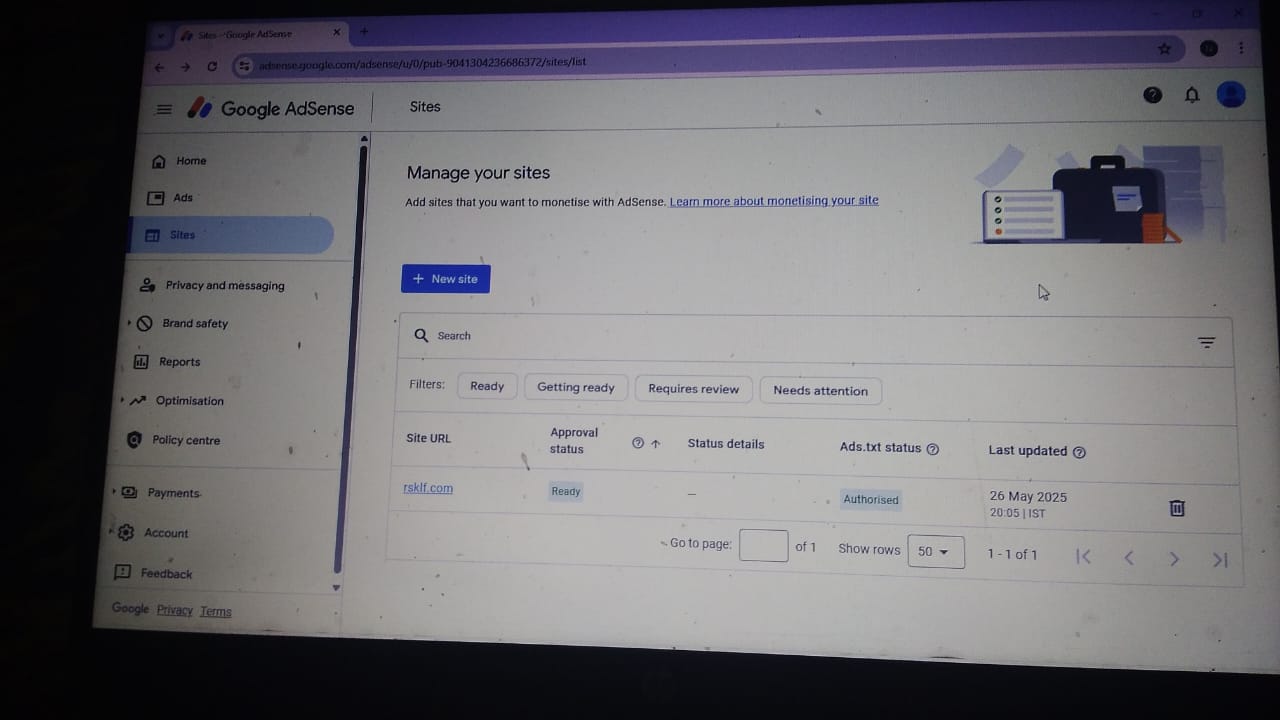
Task: Reload the page in browser toolbar
Action: click(x=212, y=66)
